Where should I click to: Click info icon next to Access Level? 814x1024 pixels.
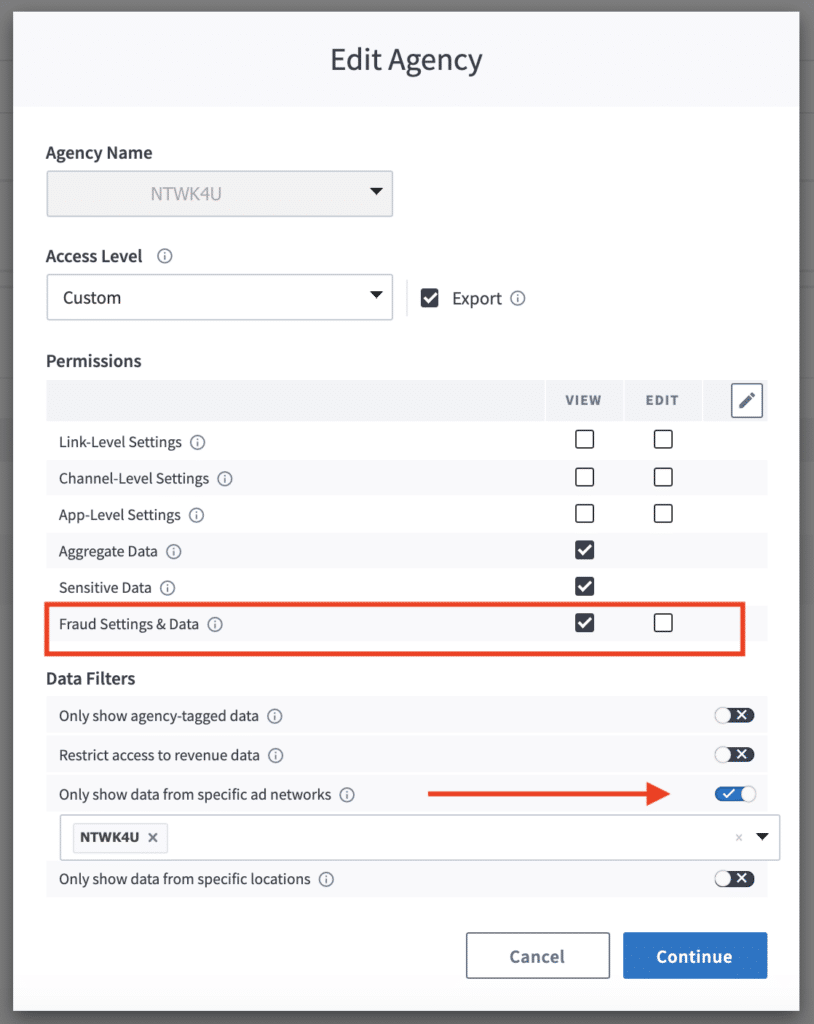click(x=165, y=256)
